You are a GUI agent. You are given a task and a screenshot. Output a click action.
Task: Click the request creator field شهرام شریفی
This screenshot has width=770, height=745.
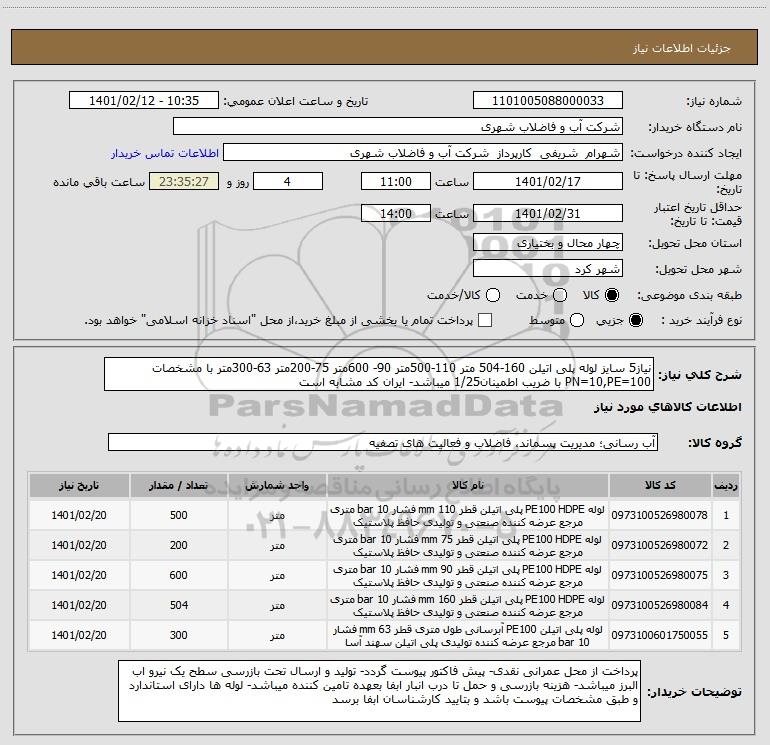point(423,153)
